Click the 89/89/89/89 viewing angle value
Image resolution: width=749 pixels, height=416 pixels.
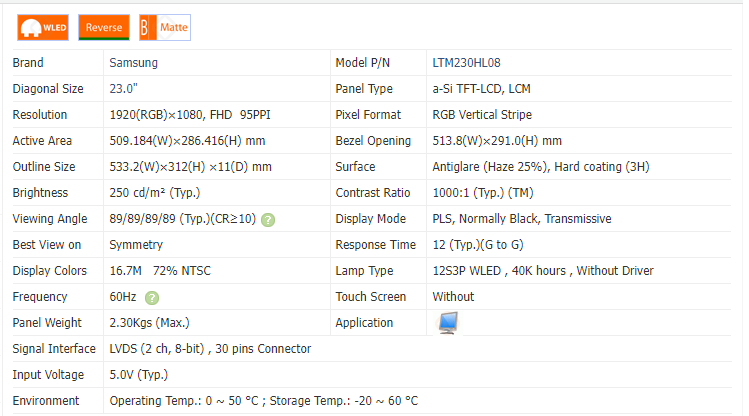click(x=182, y=219)
